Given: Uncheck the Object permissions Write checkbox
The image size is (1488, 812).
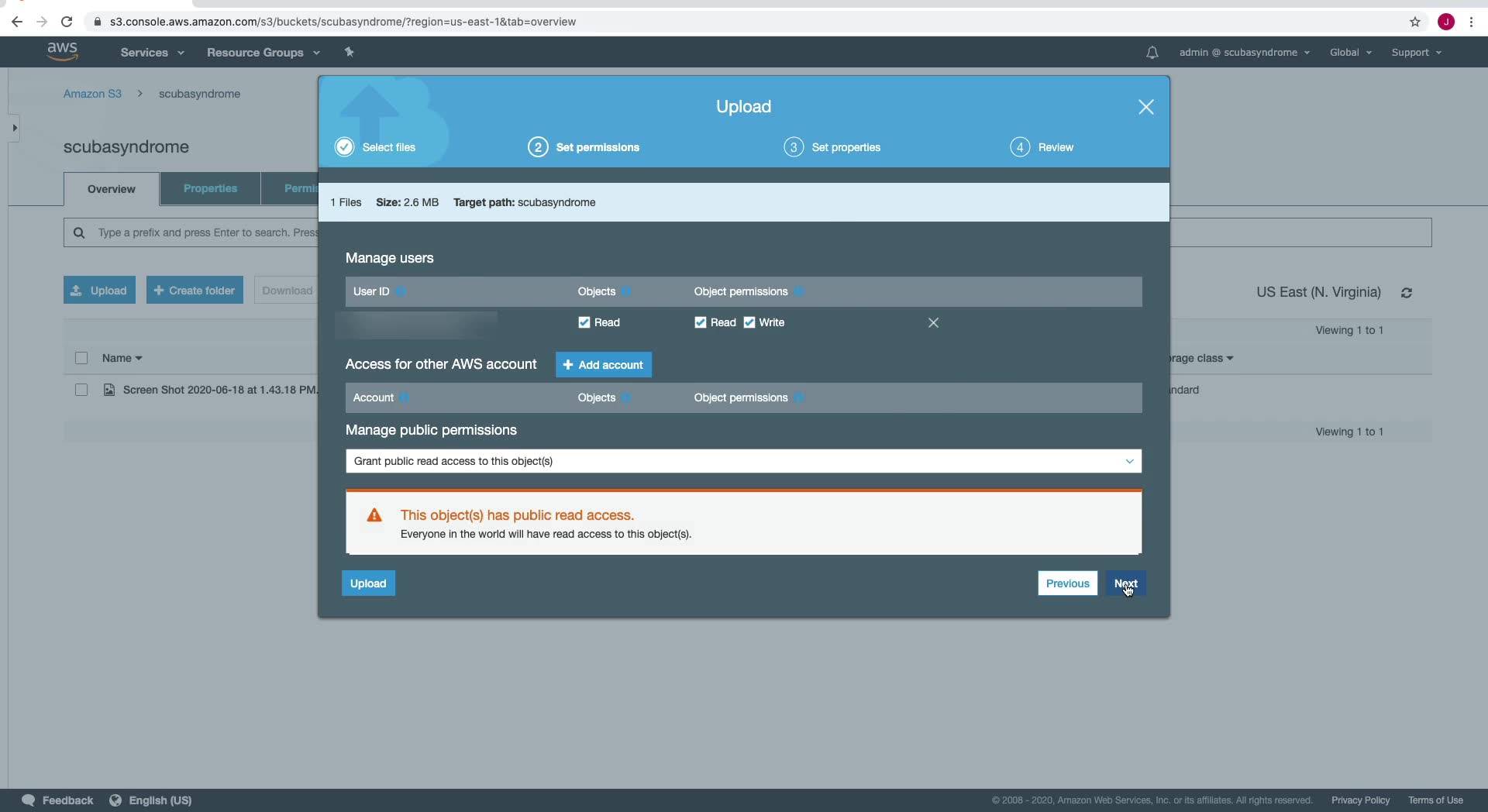Looking at the screenshot, I should (749, 322).
